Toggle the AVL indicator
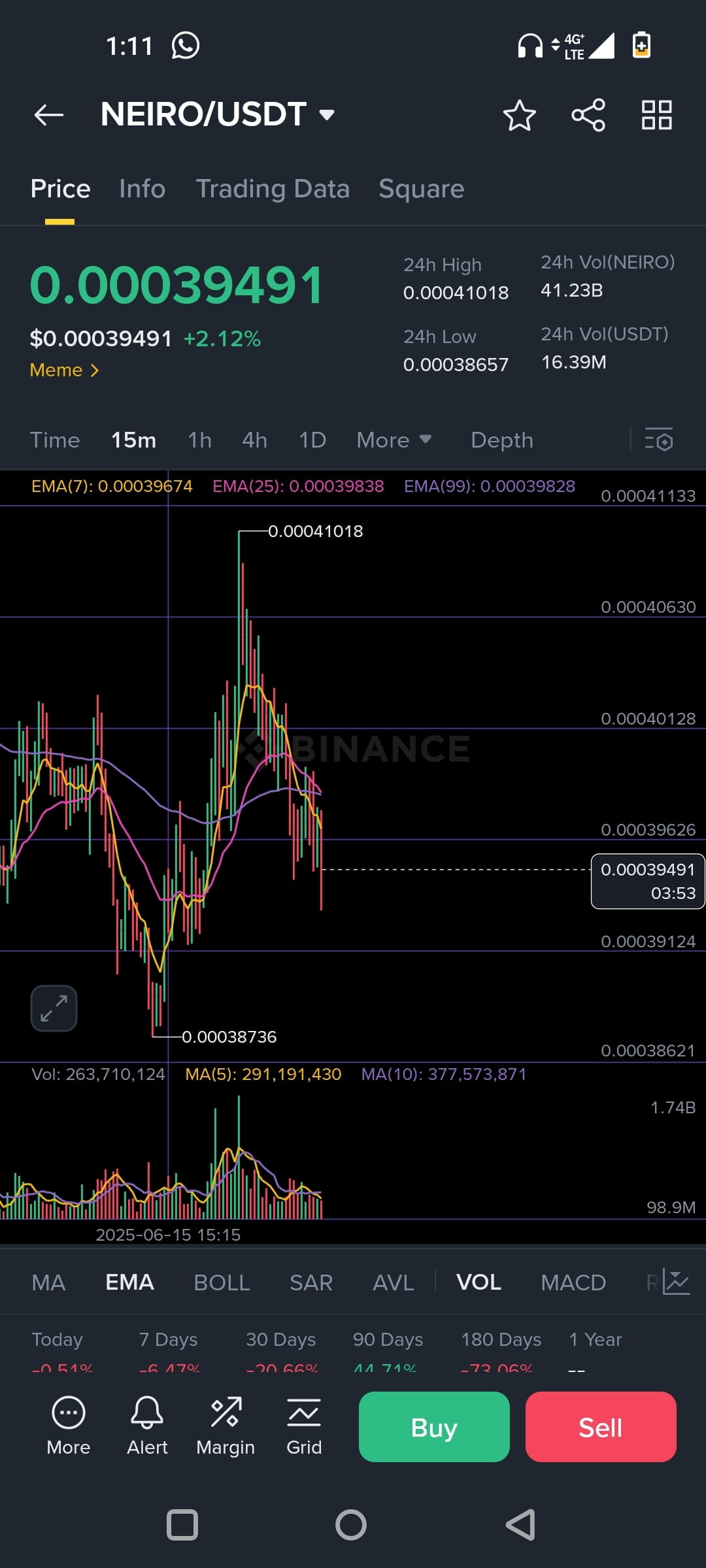The image size is (706, 1568). coord(393,1282)
